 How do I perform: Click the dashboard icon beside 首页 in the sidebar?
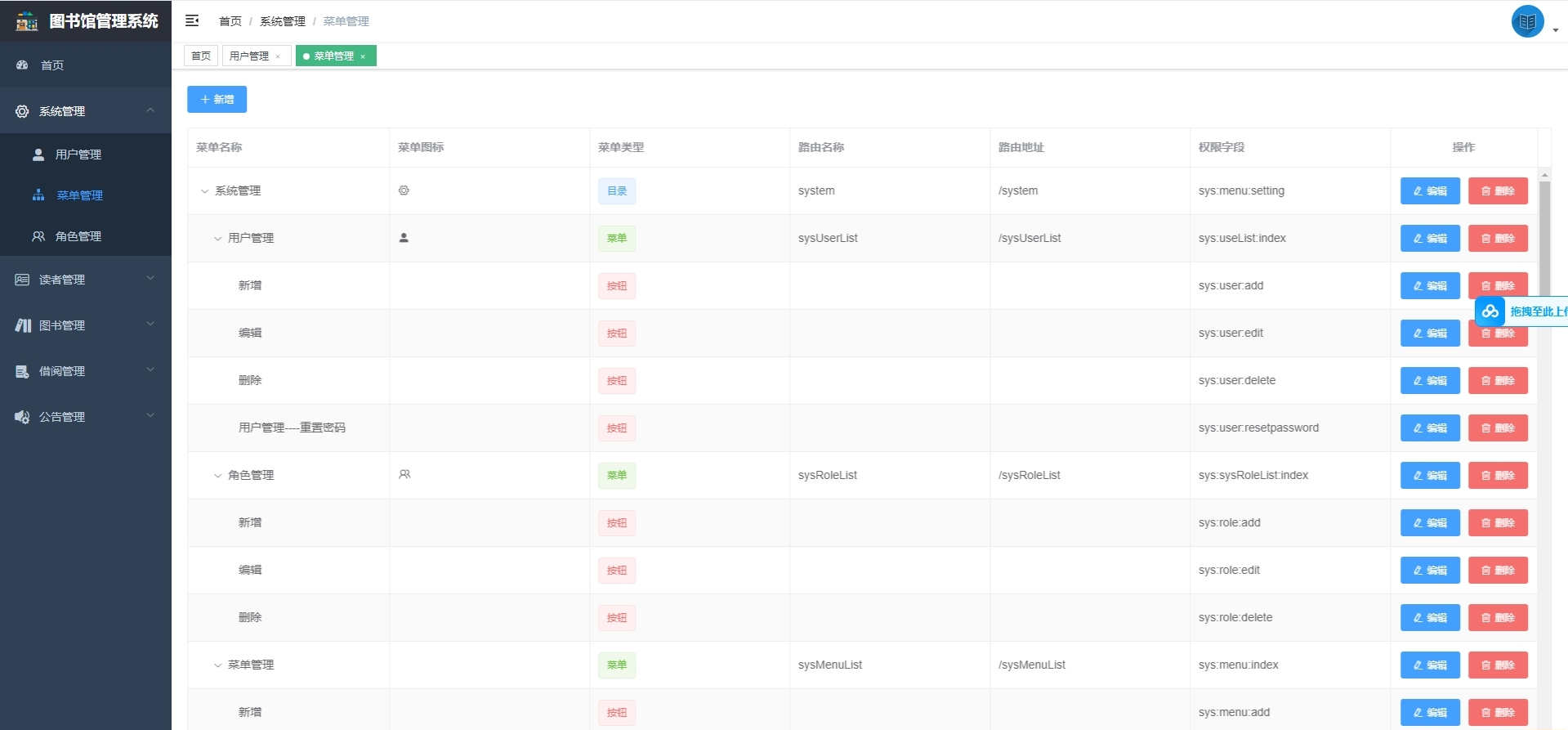point(23,65)
